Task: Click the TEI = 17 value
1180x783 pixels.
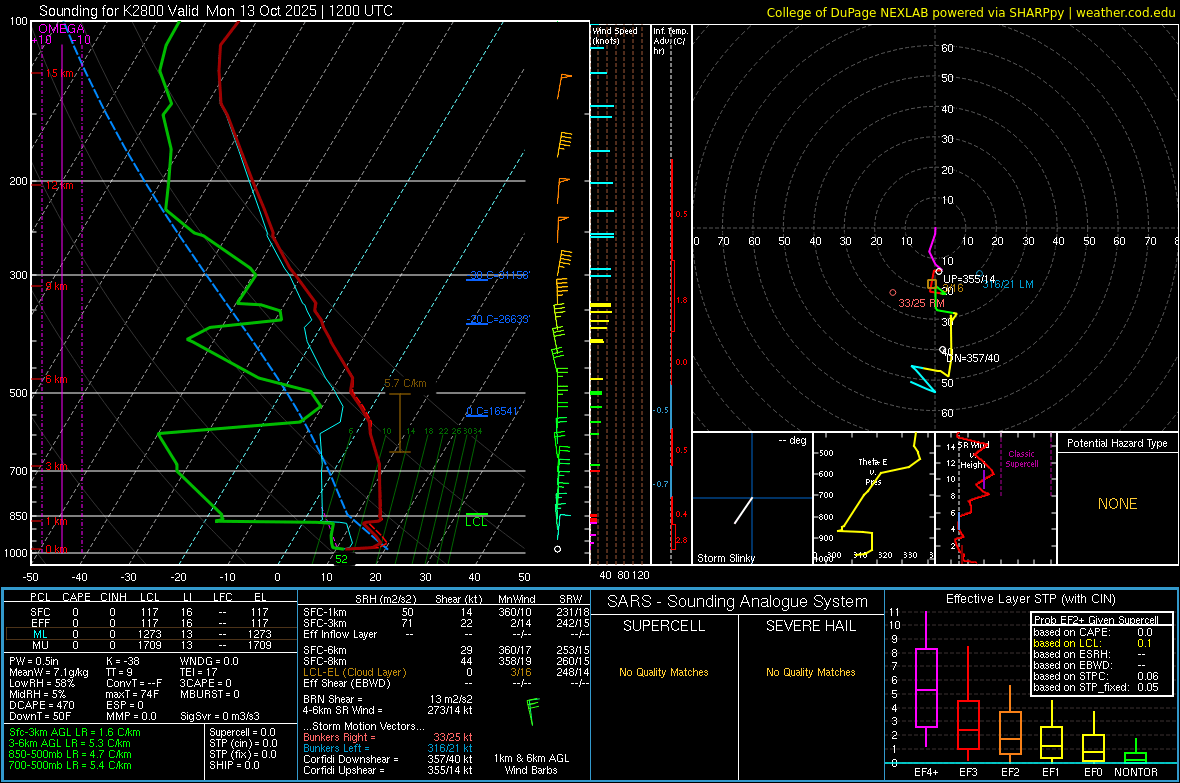Action: click(198, 672)
